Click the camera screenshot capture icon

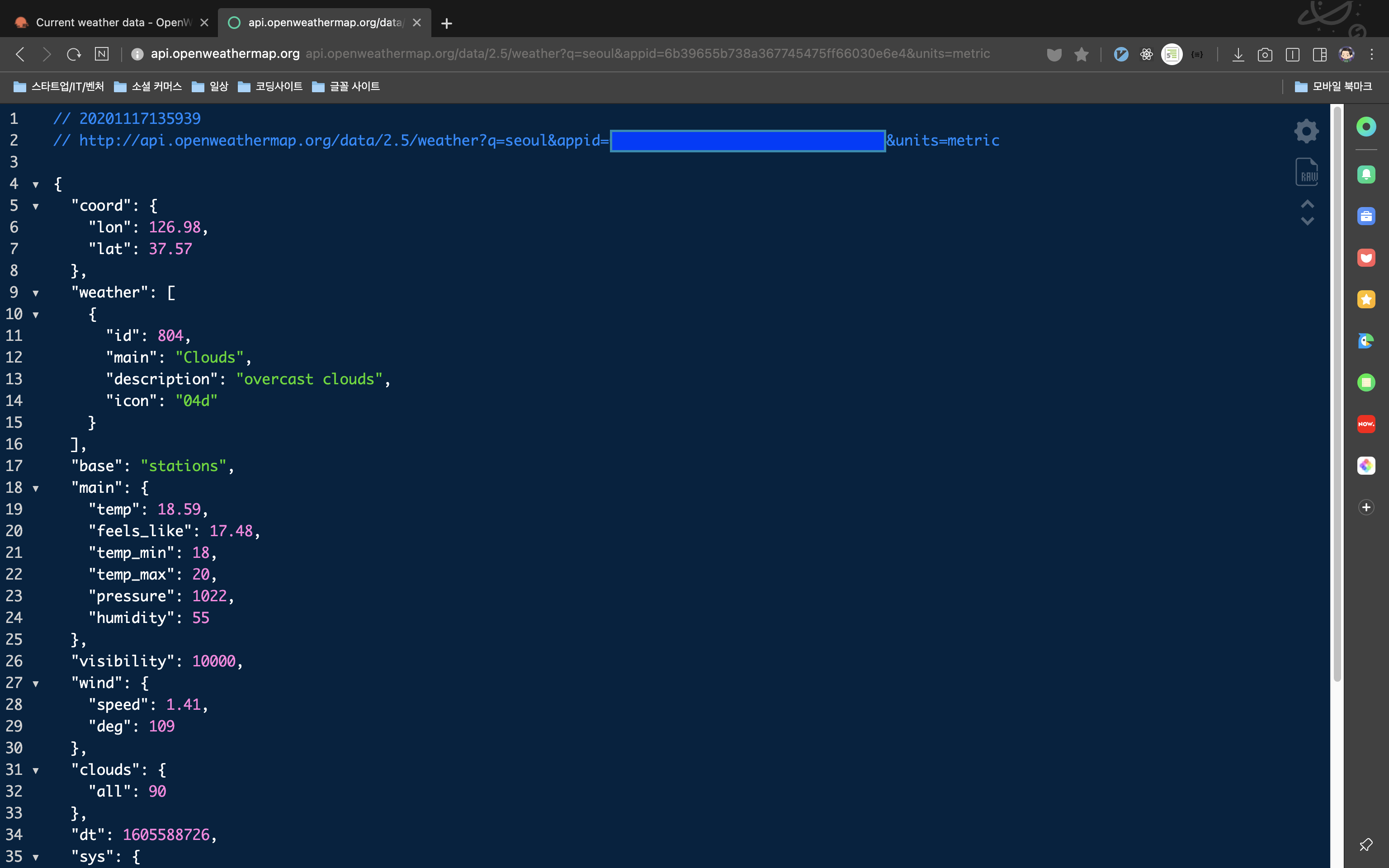[x=1265, y=54]
